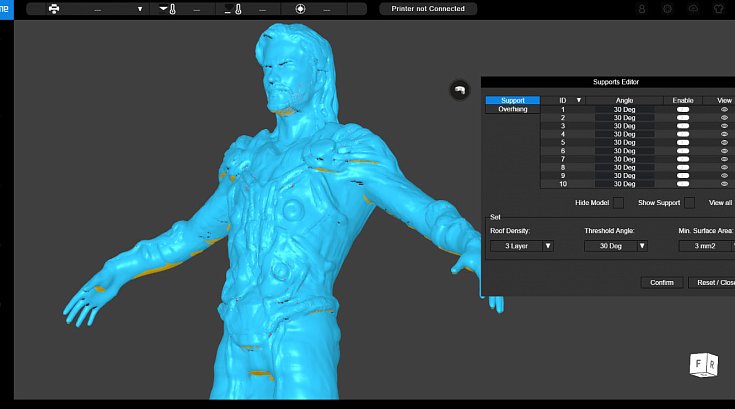Disable the Enable switch for support ID 9
This screenshot has height=409, width=735.
[x=683, y=176]
